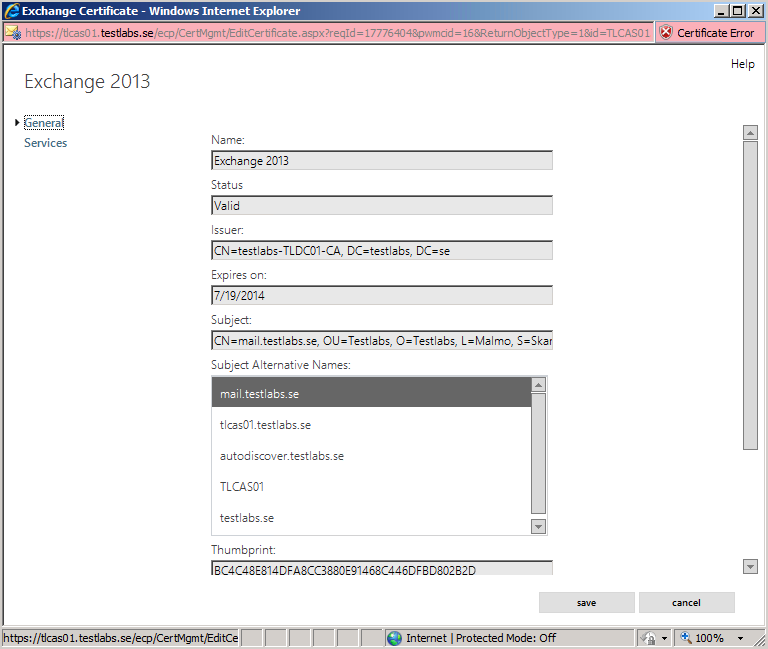Click the expander arrow beside General

17,122
